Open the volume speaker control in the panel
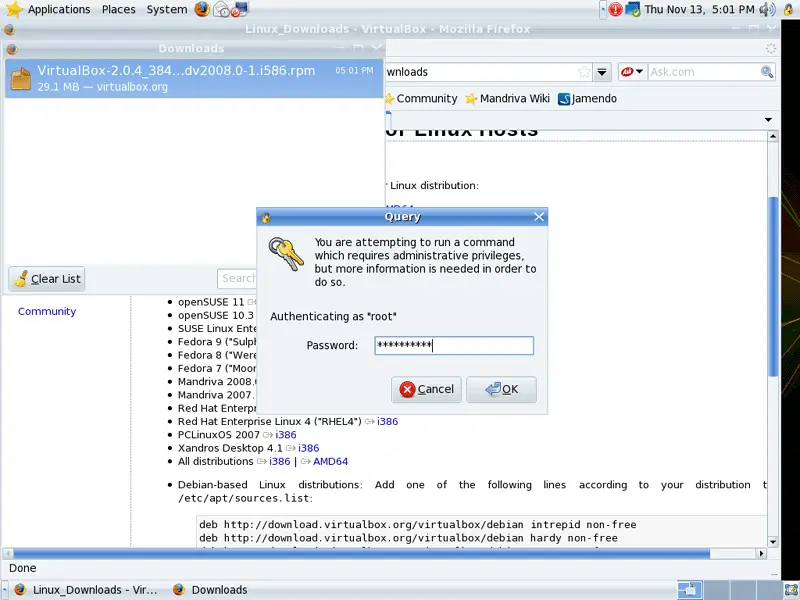The height and width of the screenshot is (600, 800). tap(767, 9)
